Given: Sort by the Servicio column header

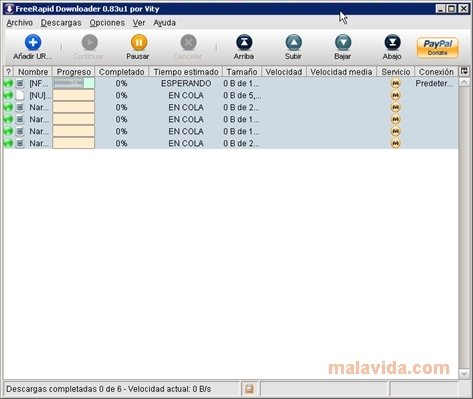Looking at the screenshot, I should pos(396,72).
